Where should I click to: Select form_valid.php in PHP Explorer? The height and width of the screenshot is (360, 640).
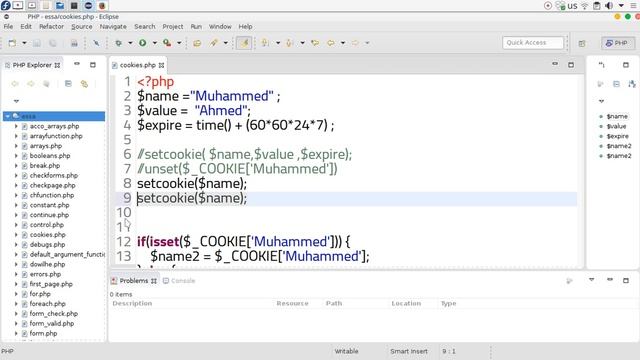click(52, 323)
